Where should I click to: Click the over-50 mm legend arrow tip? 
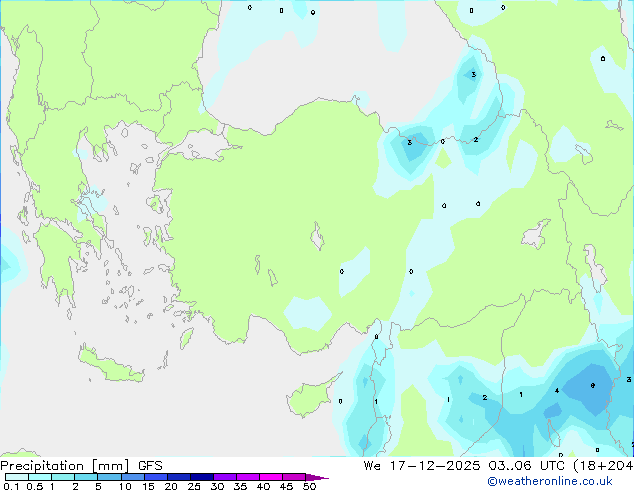click(x=317, y=477)
